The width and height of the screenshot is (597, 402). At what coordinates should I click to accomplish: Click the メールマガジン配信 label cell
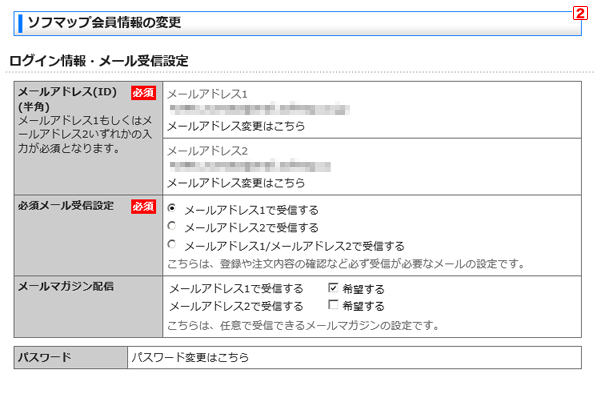coord(88,306)
